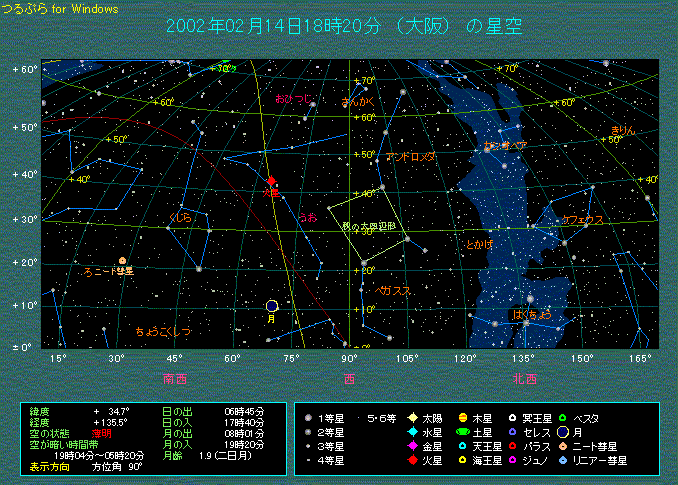Select the 土星 Saturn icon in the legend

coord(462,432)
